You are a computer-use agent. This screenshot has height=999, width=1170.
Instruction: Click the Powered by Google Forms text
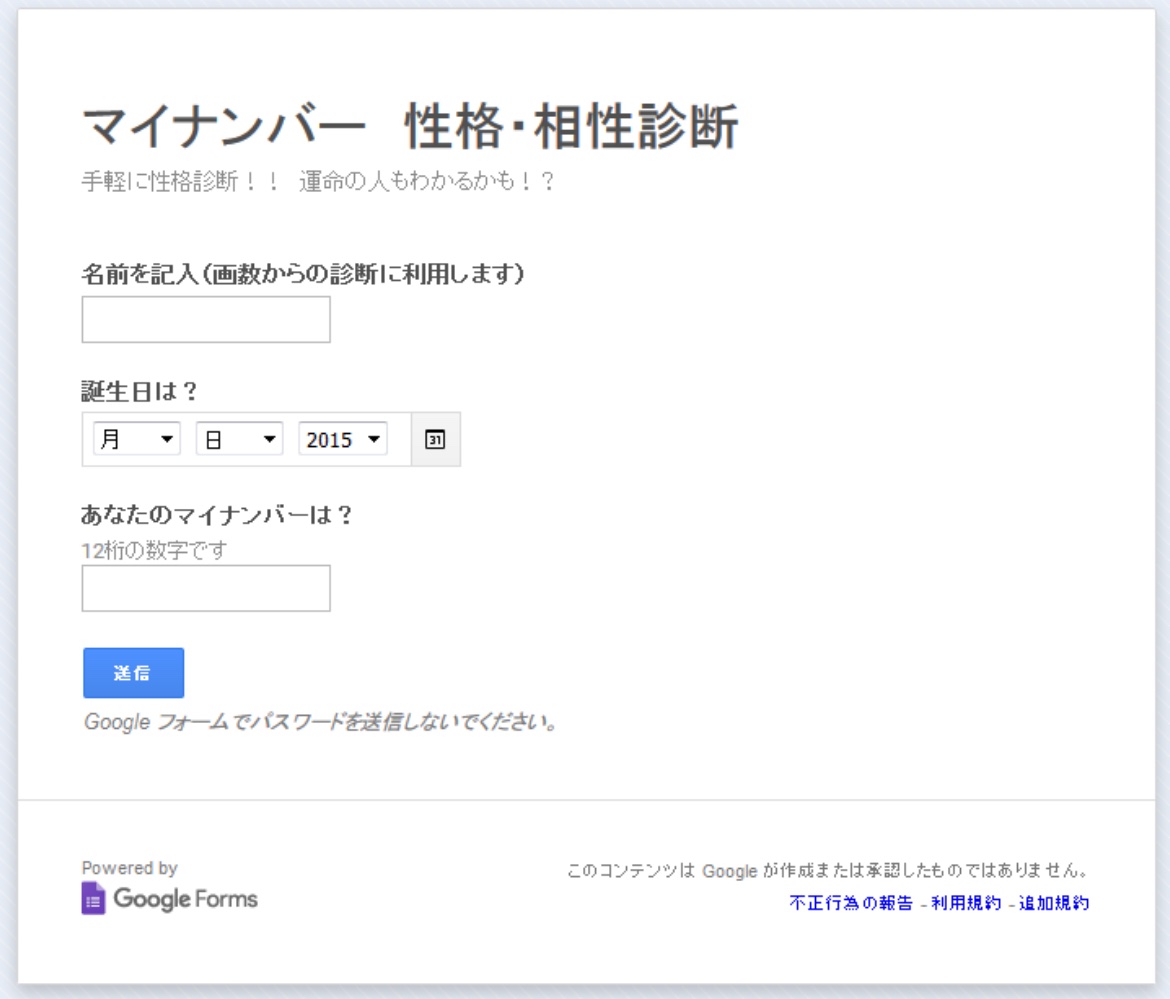(x=160, y=885)
